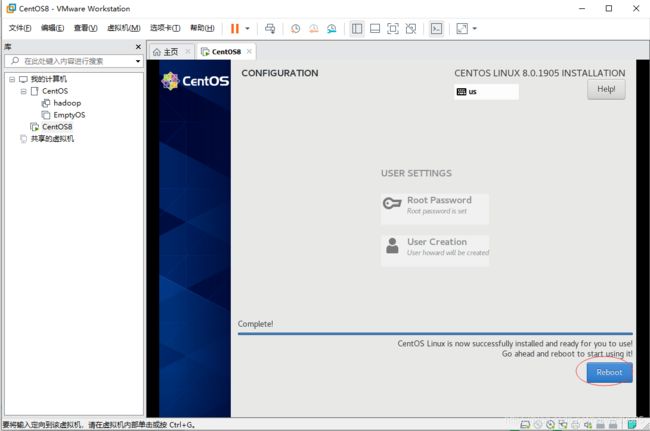
Task: Open the User Creation setting
Action: (x=435, y=251)
